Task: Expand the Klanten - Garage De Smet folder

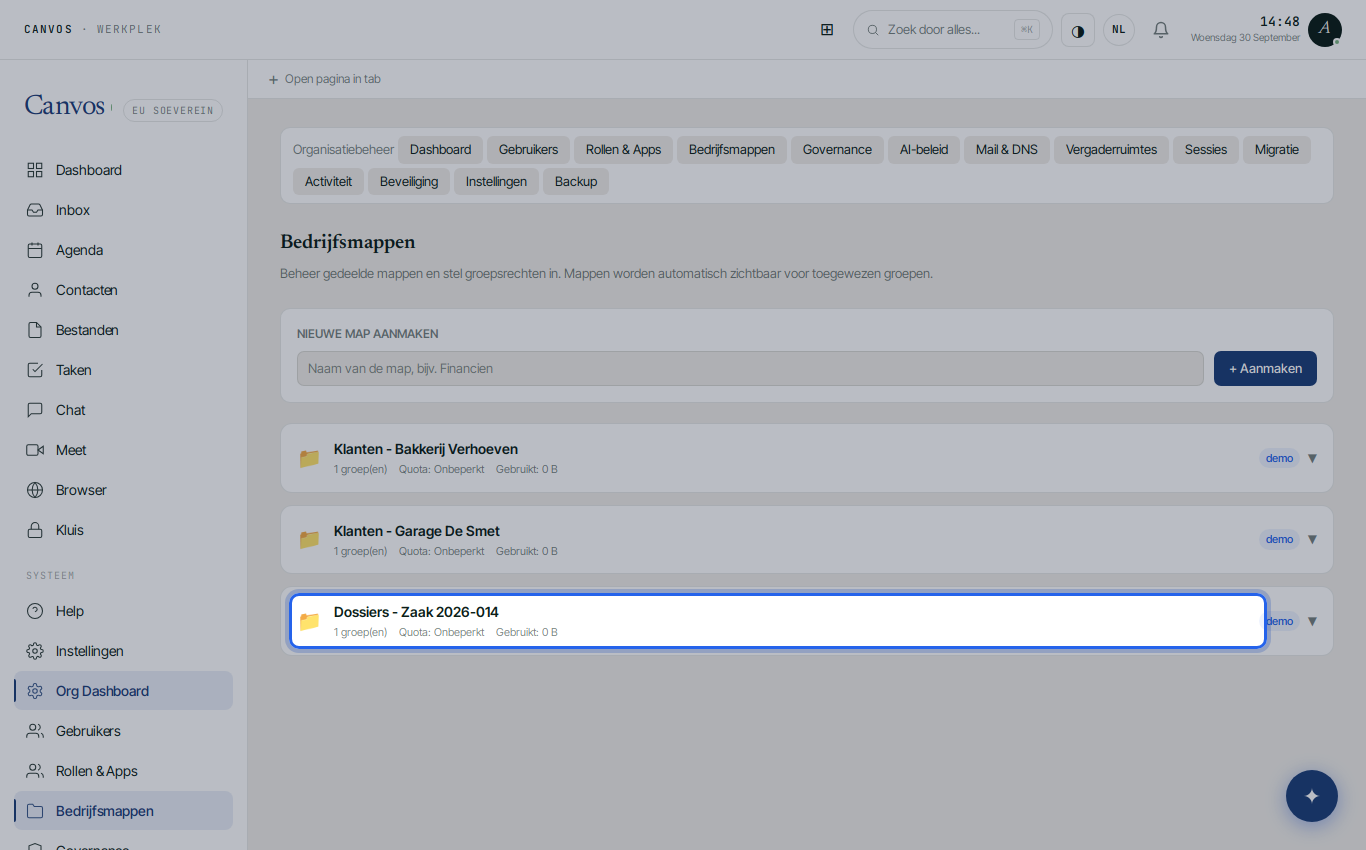Action: coord(1312,539)
